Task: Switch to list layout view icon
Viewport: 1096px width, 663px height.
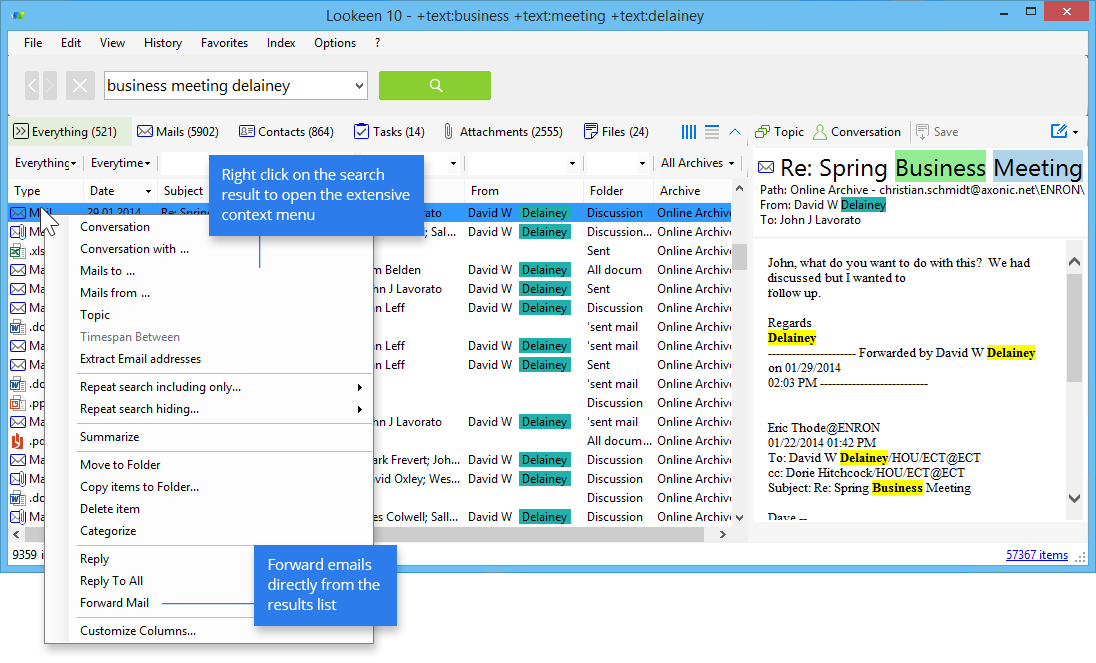Action: 712,132
